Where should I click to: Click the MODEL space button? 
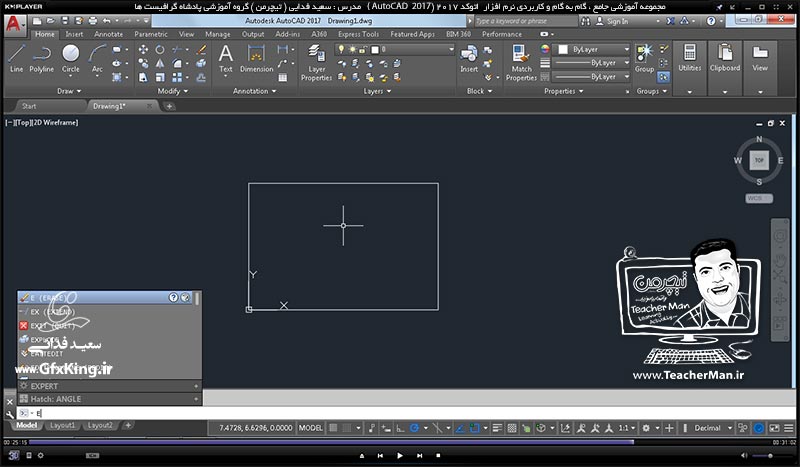coord(310,428)
